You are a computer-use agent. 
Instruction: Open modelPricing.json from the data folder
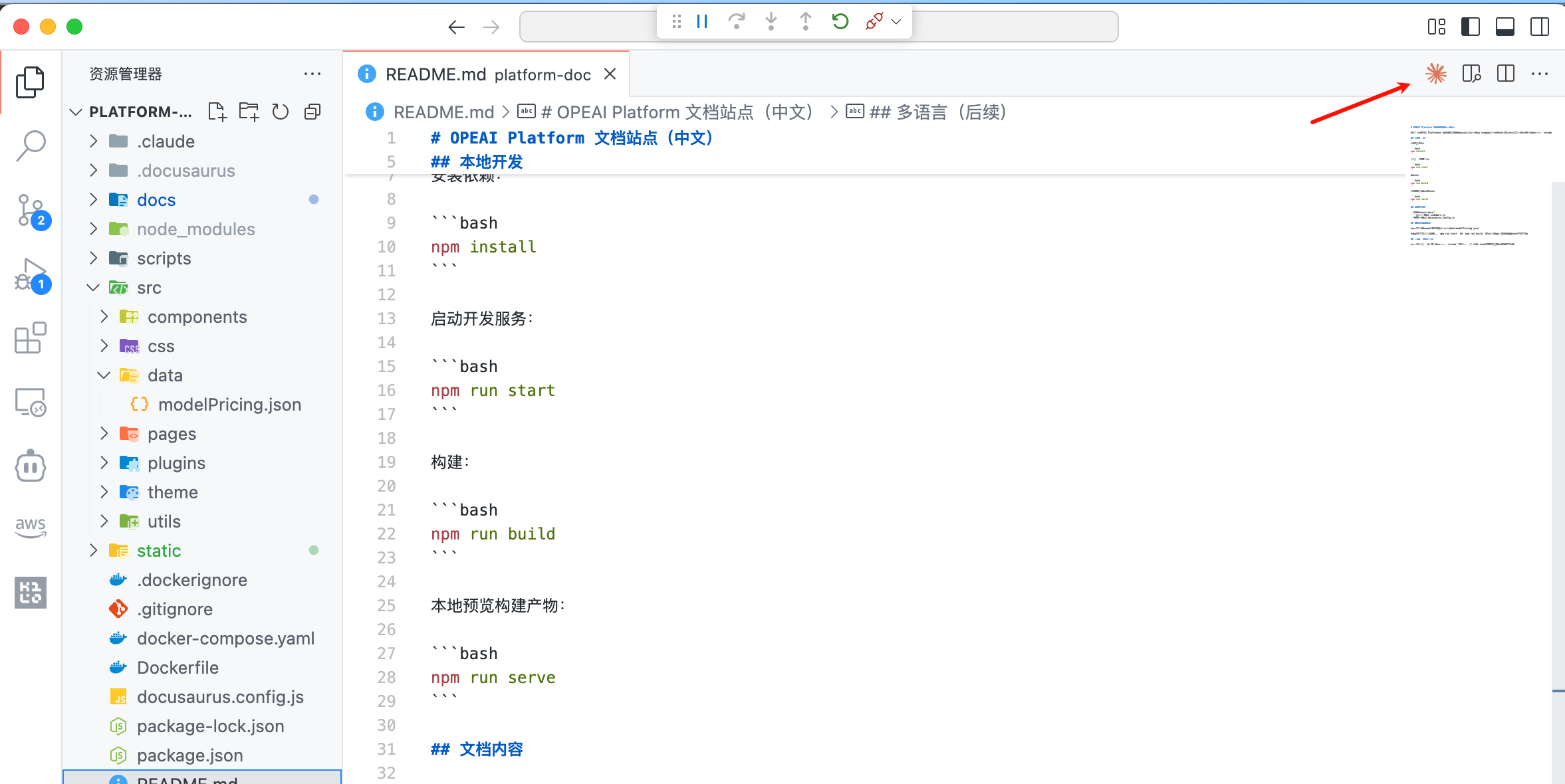point(229,404)
